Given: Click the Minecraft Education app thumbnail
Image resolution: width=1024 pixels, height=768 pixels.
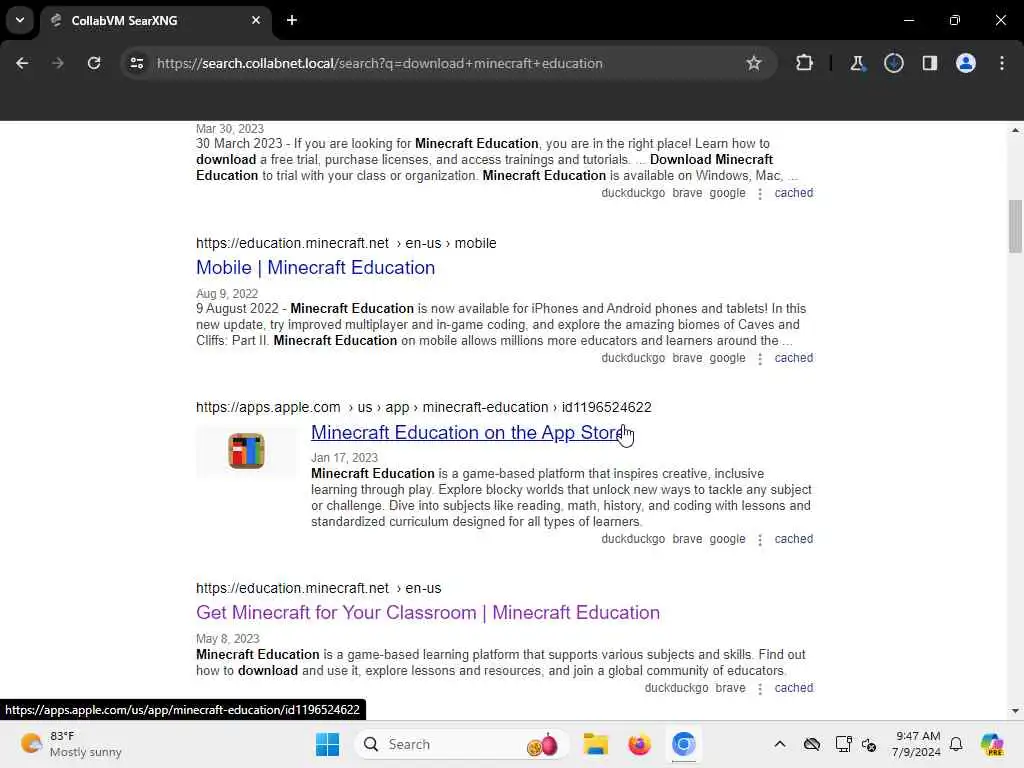Looking at the screenshot, I should [x=246, y=451].
